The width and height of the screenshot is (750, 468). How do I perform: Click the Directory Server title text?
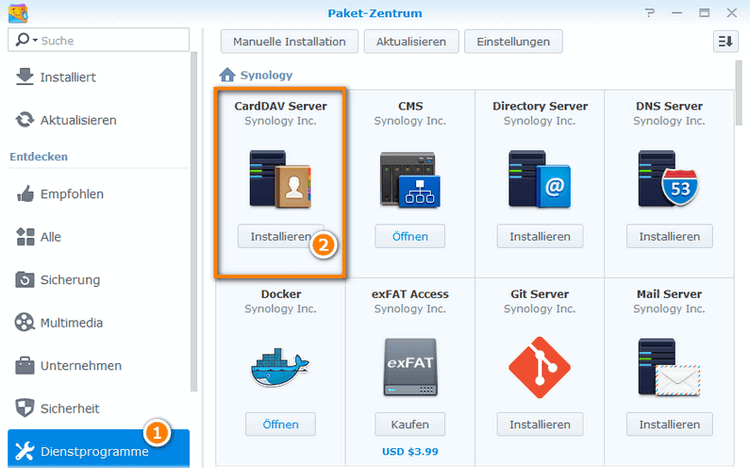click(540, 106)
